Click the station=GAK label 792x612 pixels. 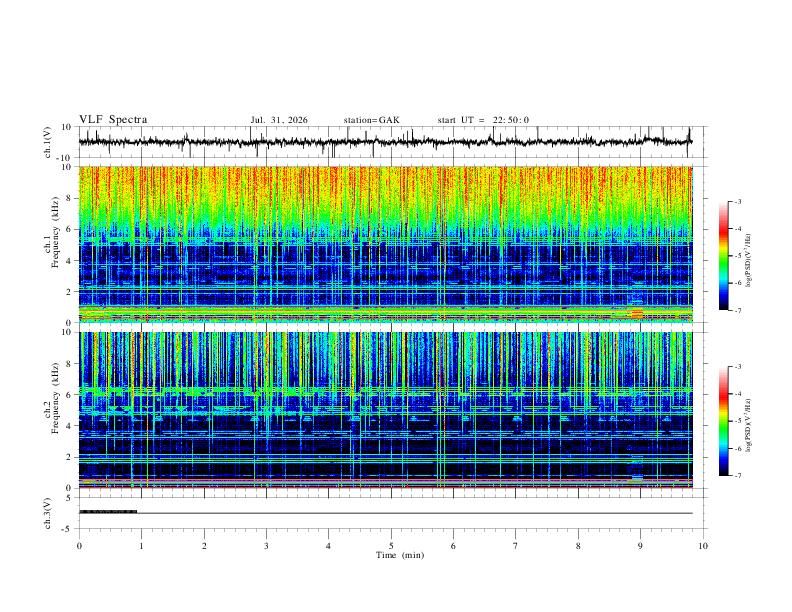point(371,120)
